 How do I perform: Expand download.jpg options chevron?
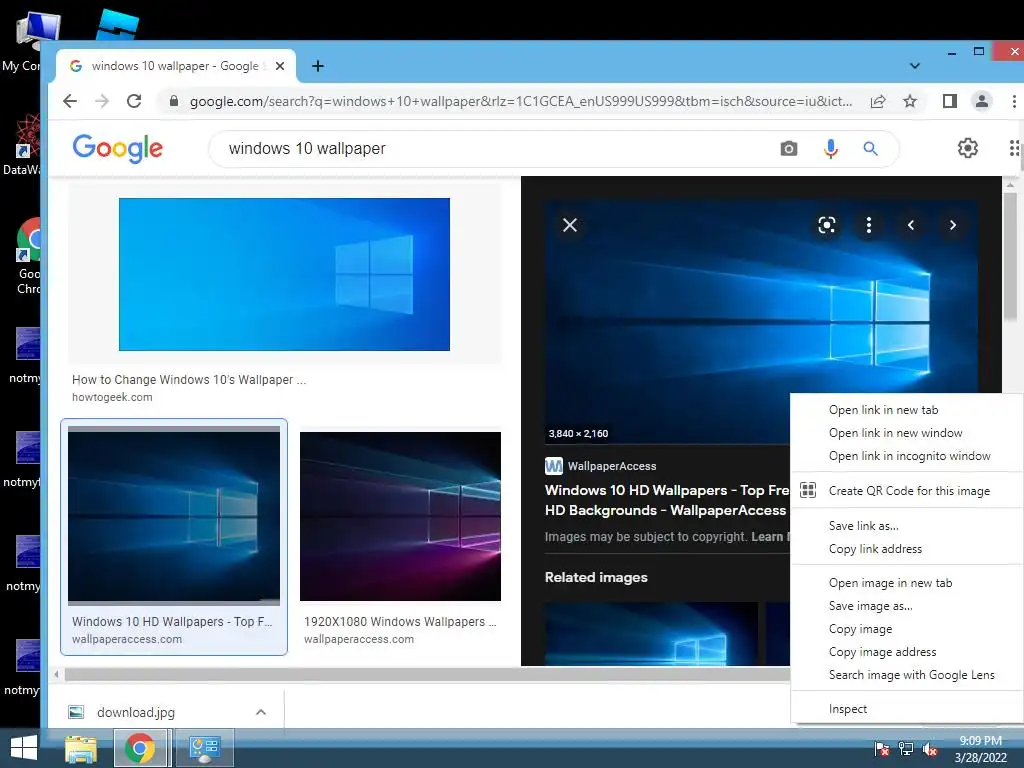(x=261, y=712)
